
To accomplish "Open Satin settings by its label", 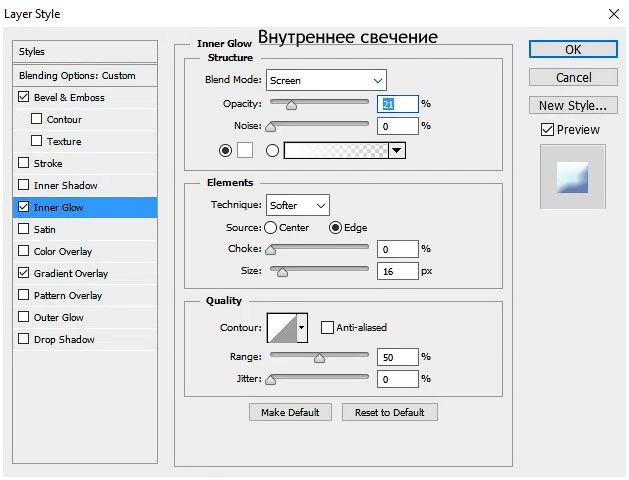I will [x=45, y=229].
